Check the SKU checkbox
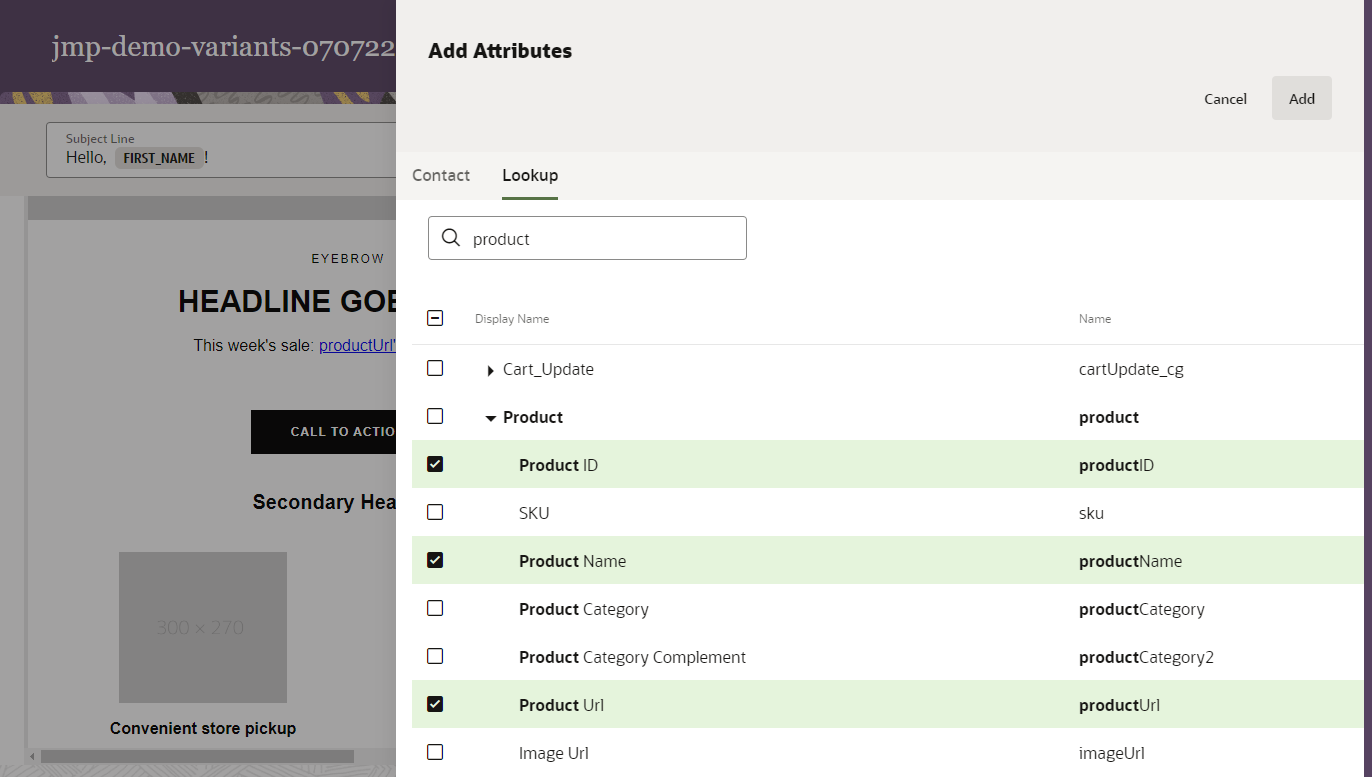The width and height of the screenshot is (1372, 777). 435,512
